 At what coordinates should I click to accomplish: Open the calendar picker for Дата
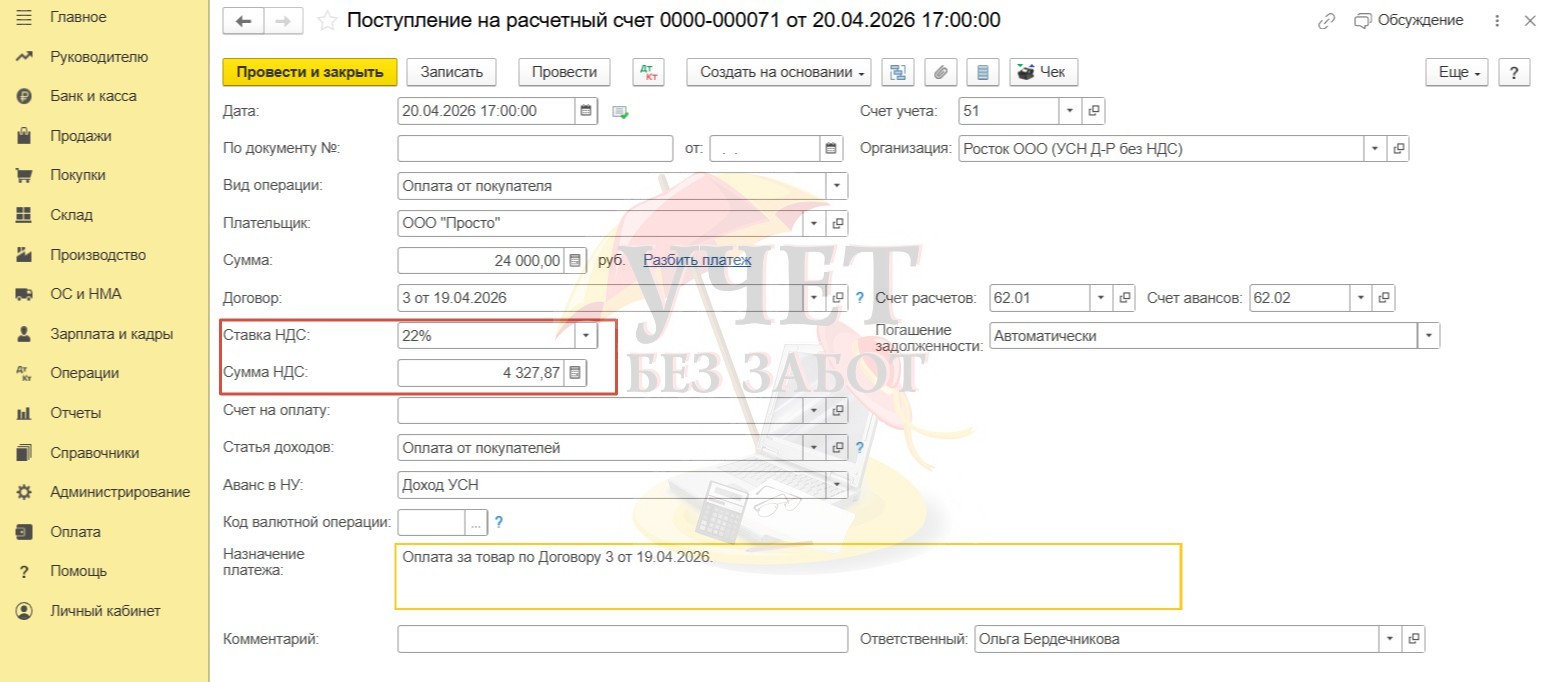(587, 111)
